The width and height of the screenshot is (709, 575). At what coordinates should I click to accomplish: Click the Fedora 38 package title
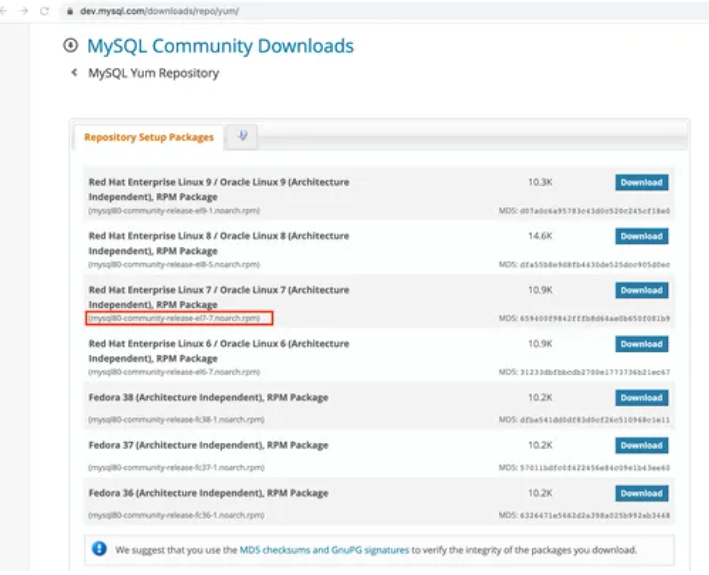coord(208,398)
